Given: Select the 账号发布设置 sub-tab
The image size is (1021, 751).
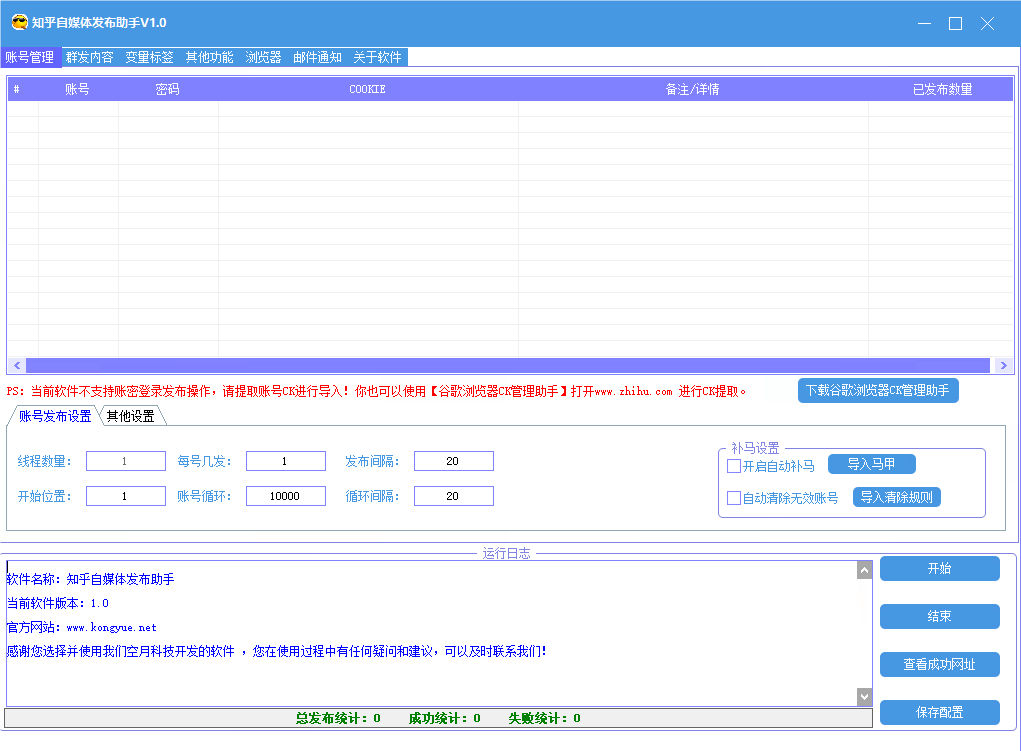Looking at the screenshot, I should point(55,416).
